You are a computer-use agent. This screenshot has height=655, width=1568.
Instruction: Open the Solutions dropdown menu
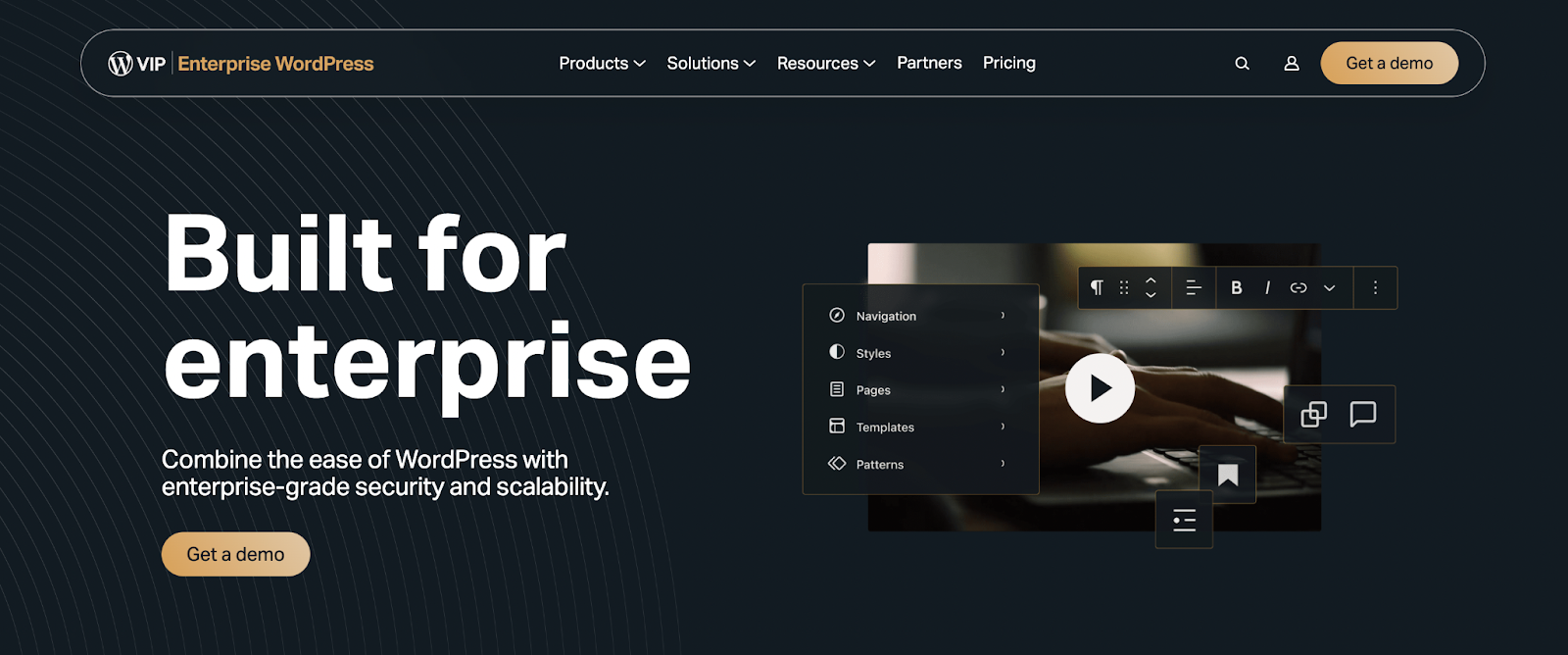click(x=711, y=64)
